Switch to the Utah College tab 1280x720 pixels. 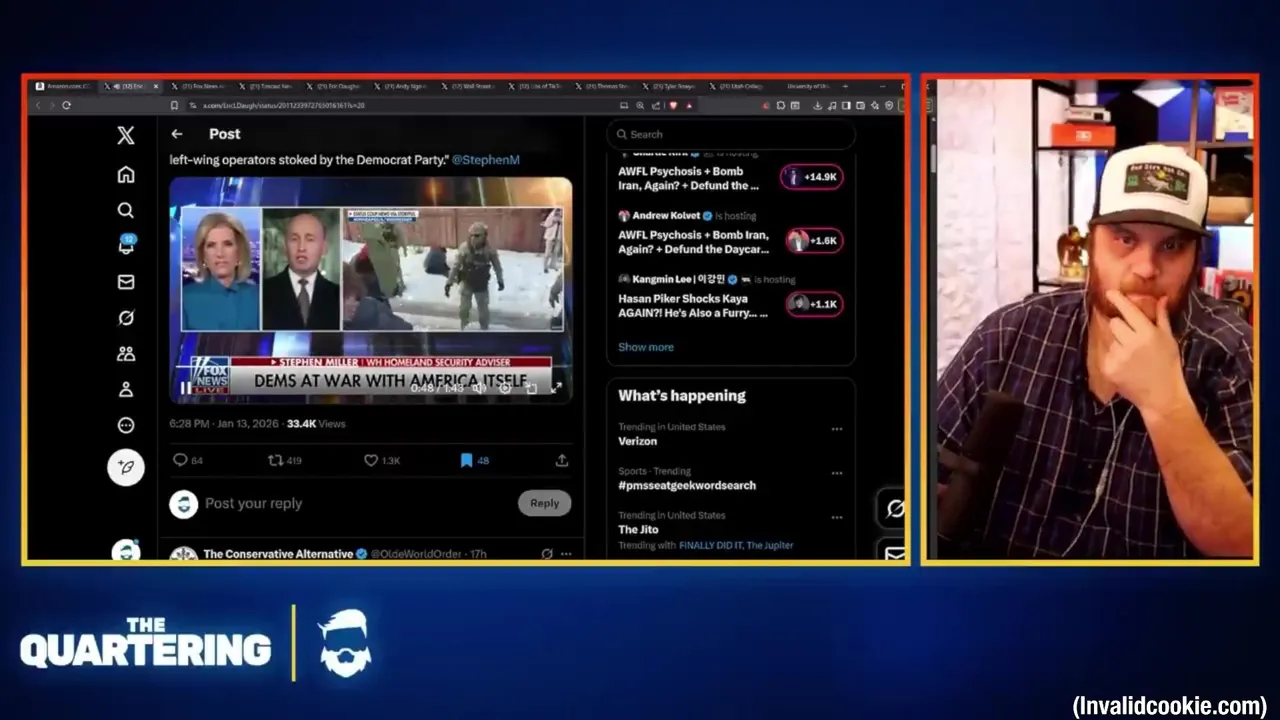pos(733,87)
